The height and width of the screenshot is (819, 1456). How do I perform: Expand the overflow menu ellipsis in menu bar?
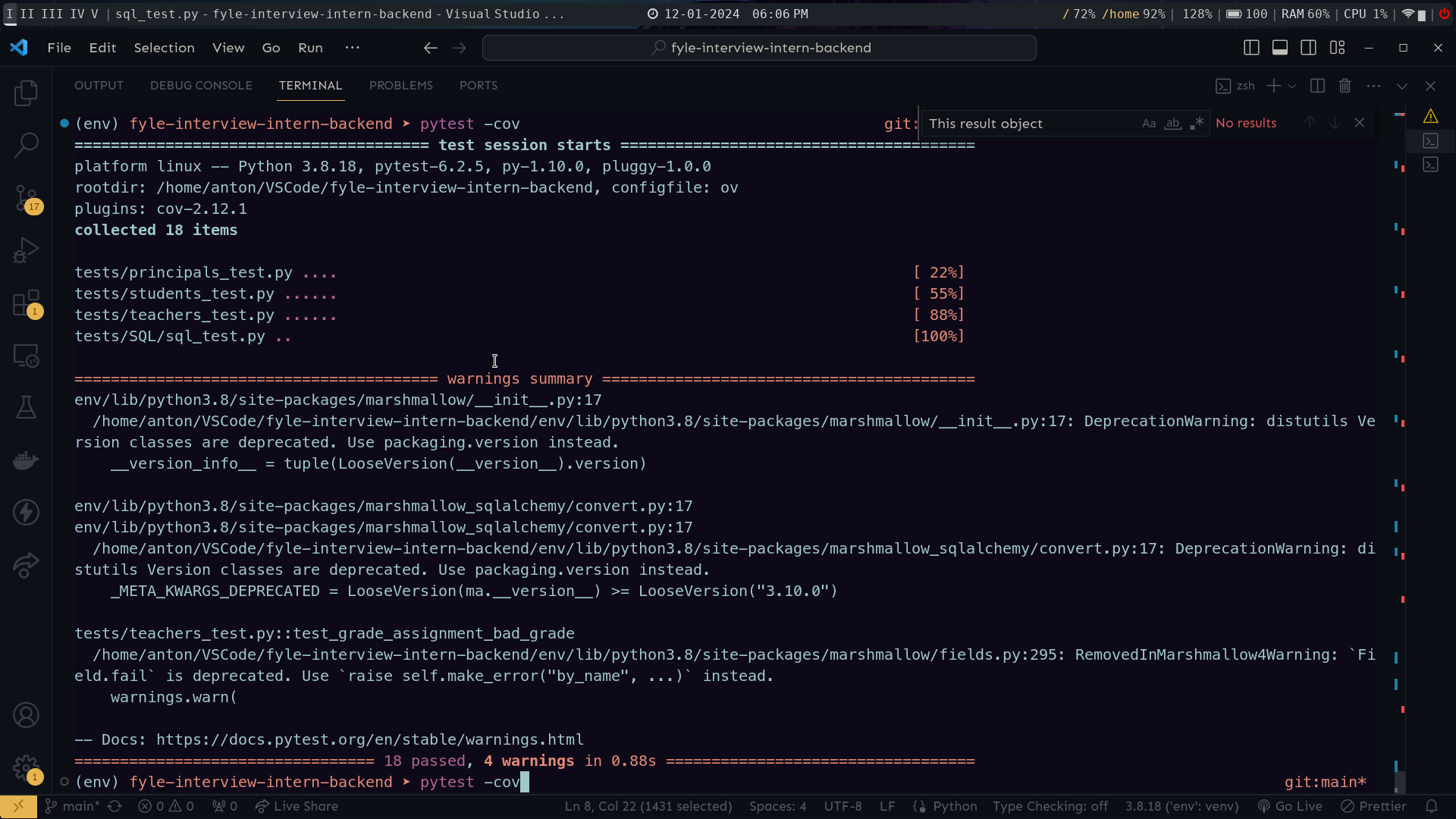[x=353, y=48]
